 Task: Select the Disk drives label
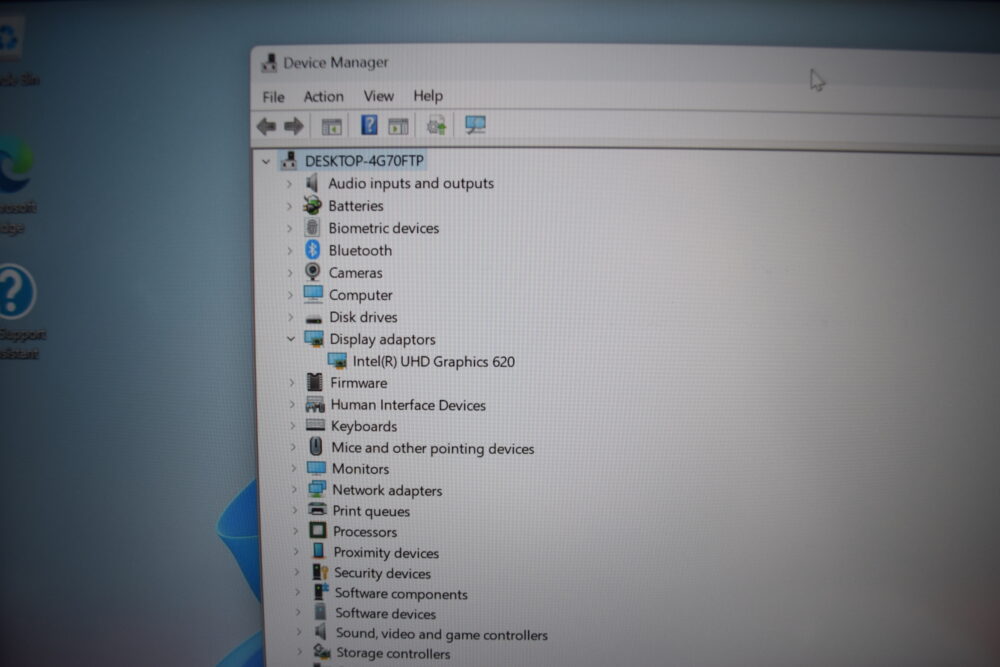[363, 317]
